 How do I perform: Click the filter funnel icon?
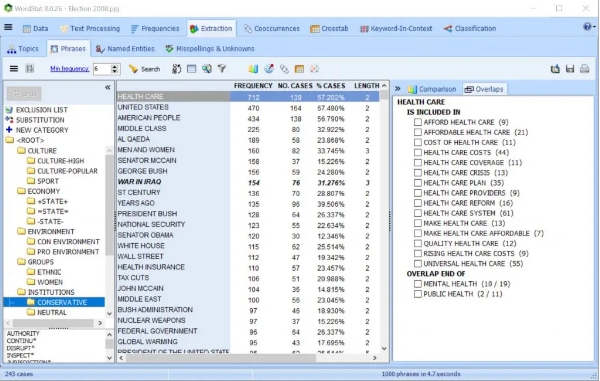click(222, 69)
